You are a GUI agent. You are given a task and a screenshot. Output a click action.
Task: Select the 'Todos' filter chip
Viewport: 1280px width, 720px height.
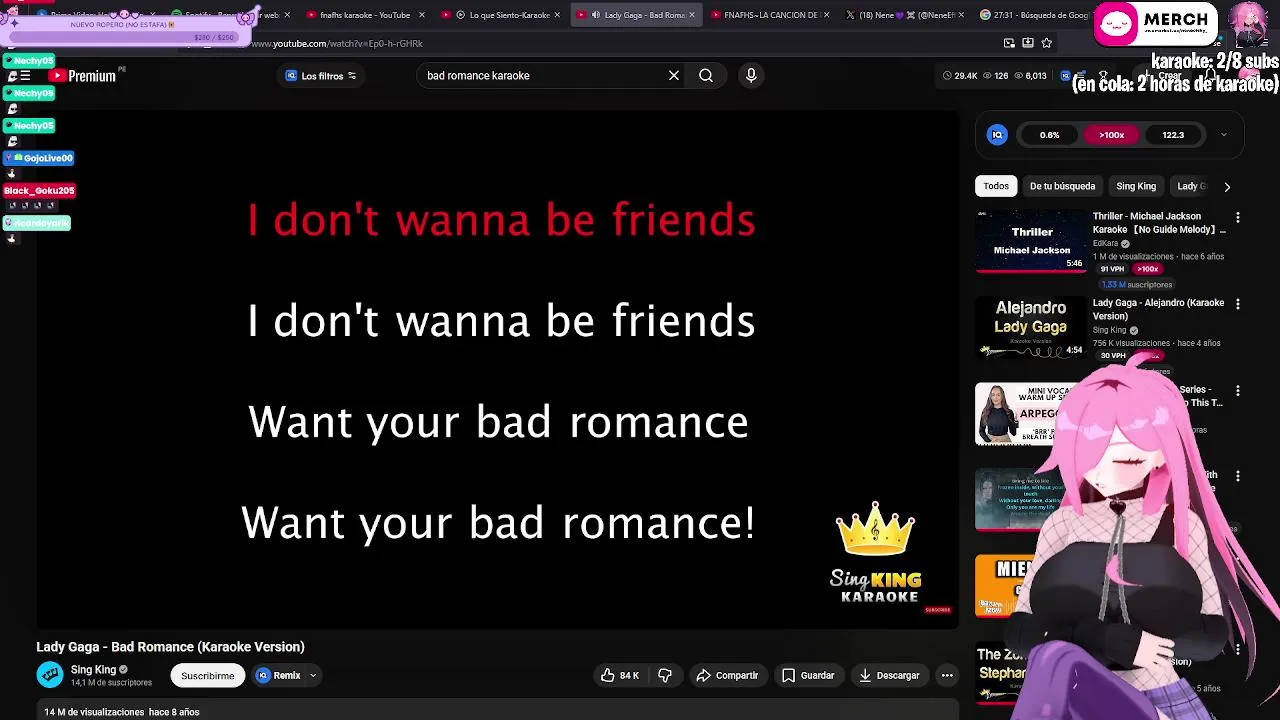pyautogui.click(x=996, y=186)
